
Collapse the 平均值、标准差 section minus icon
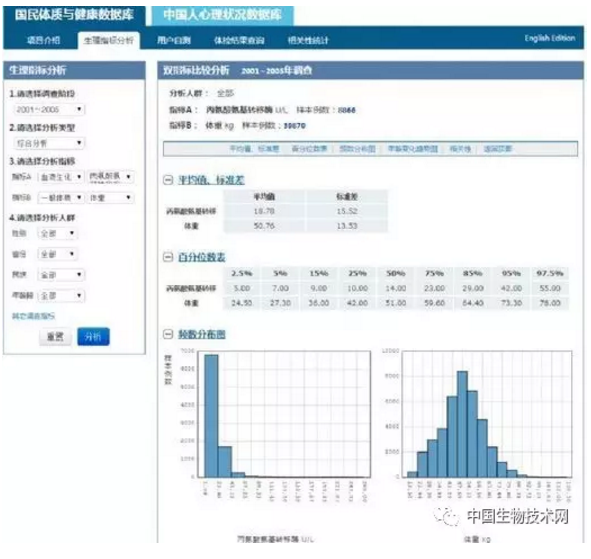point(168,180)
